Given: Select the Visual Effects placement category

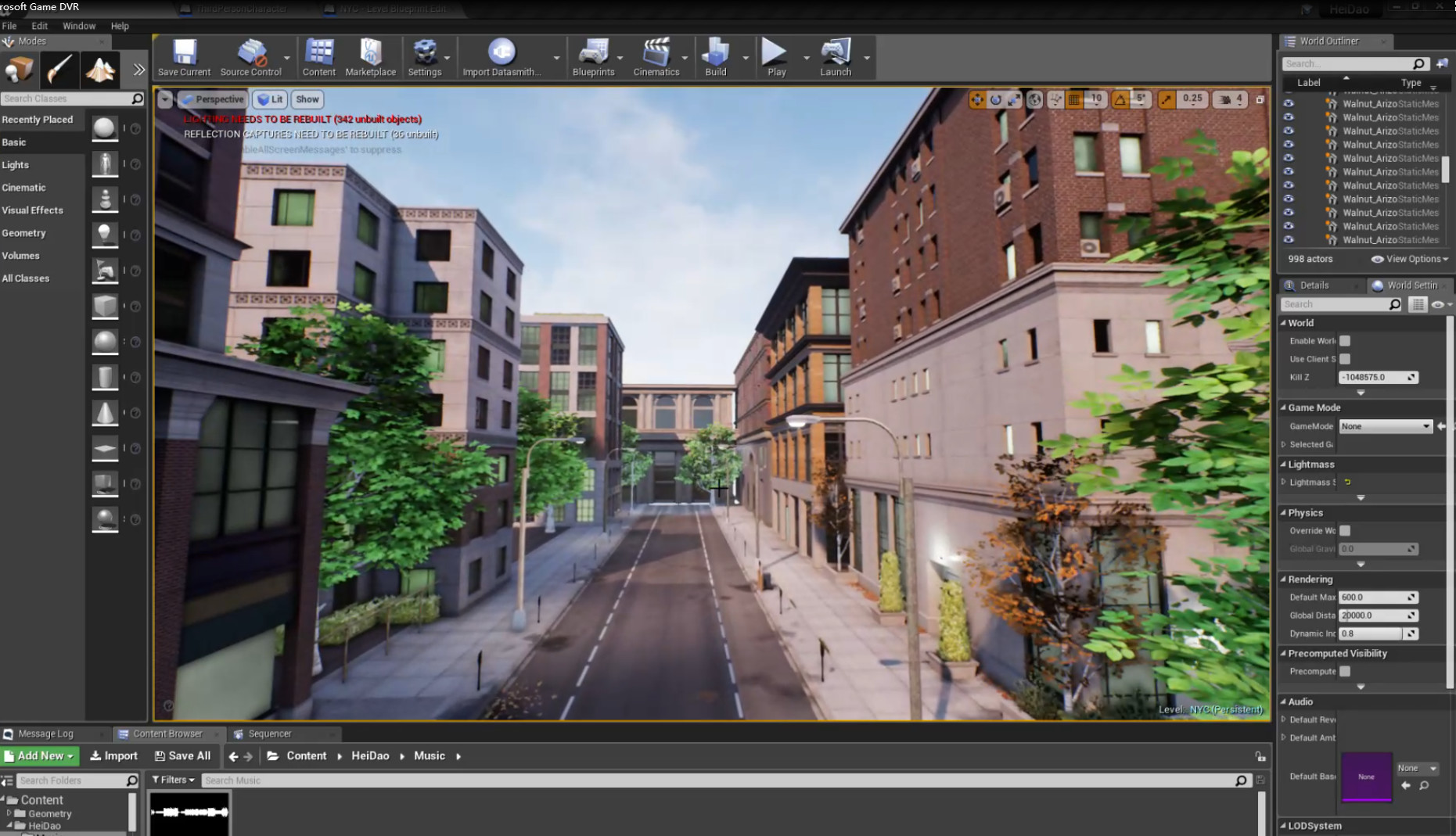Looking at the screenshot, I should coord(32,210).
